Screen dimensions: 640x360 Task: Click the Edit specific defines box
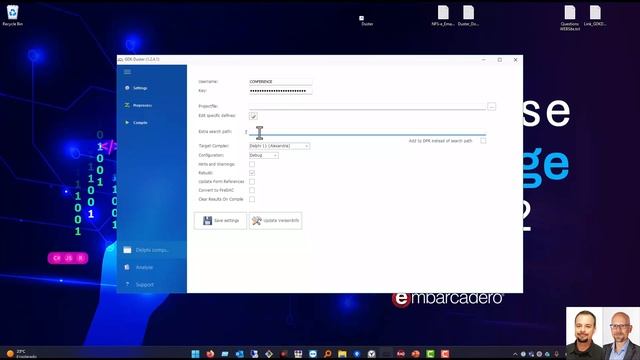point(253,116)
